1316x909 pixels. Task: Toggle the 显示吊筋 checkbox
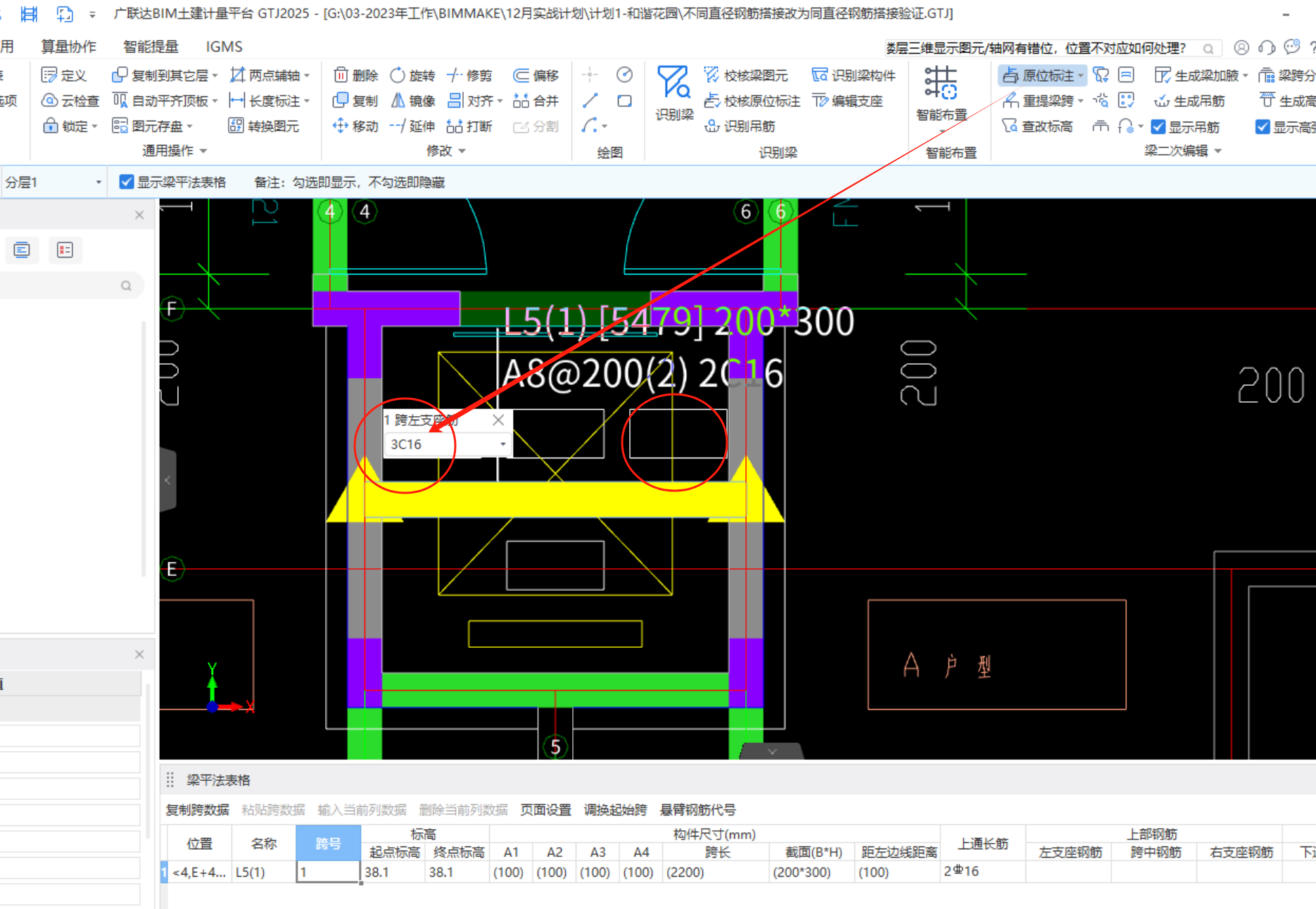(x=1158, y=127)
